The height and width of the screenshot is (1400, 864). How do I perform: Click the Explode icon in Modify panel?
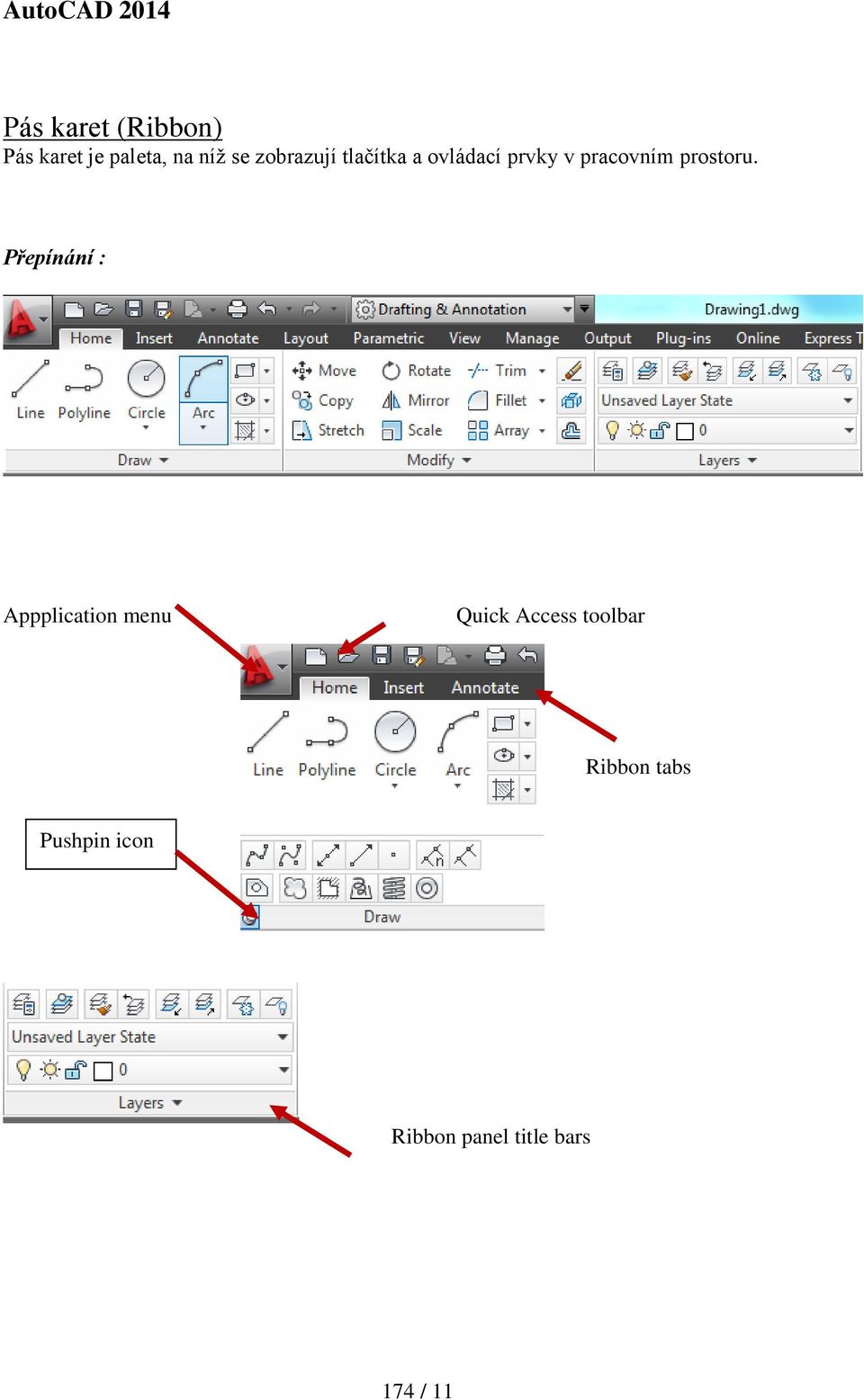click(571, 400)
